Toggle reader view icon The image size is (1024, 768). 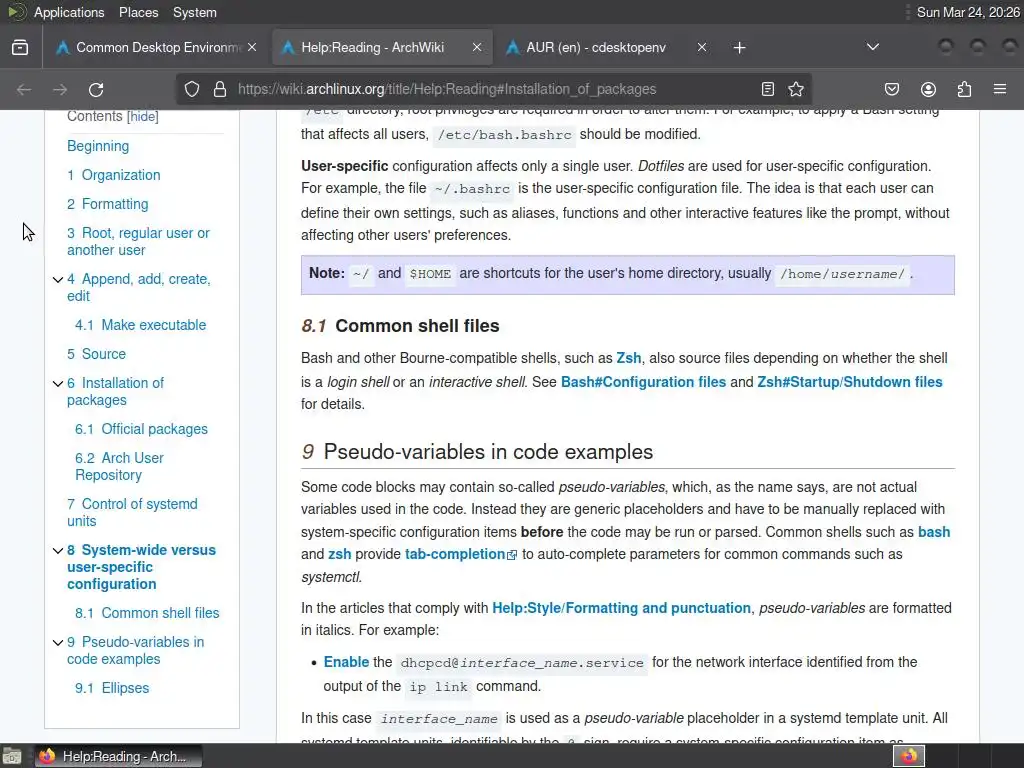pyautogui.click(x=768, y=89)
